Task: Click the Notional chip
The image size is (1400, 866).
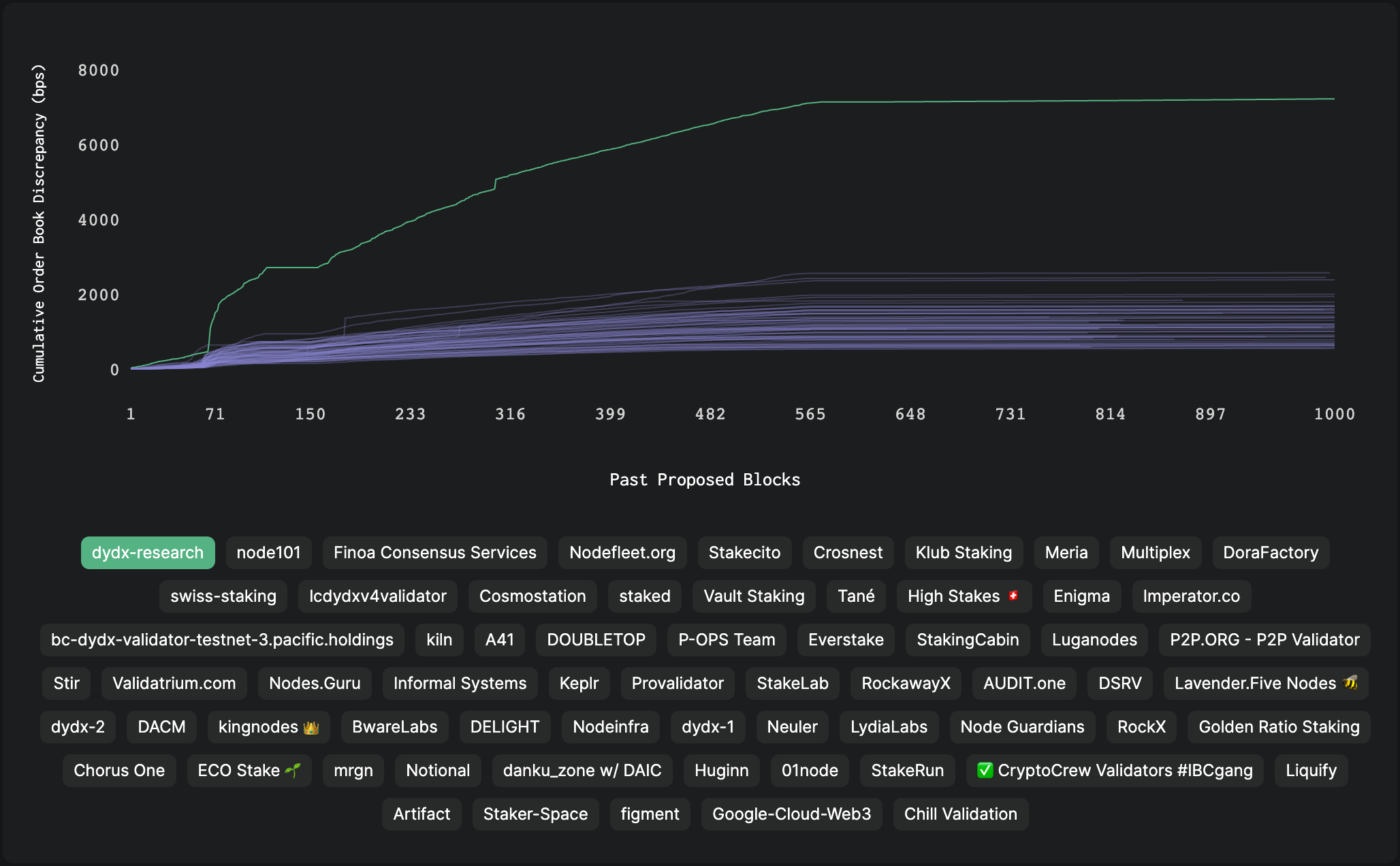Action: (438, 770)
